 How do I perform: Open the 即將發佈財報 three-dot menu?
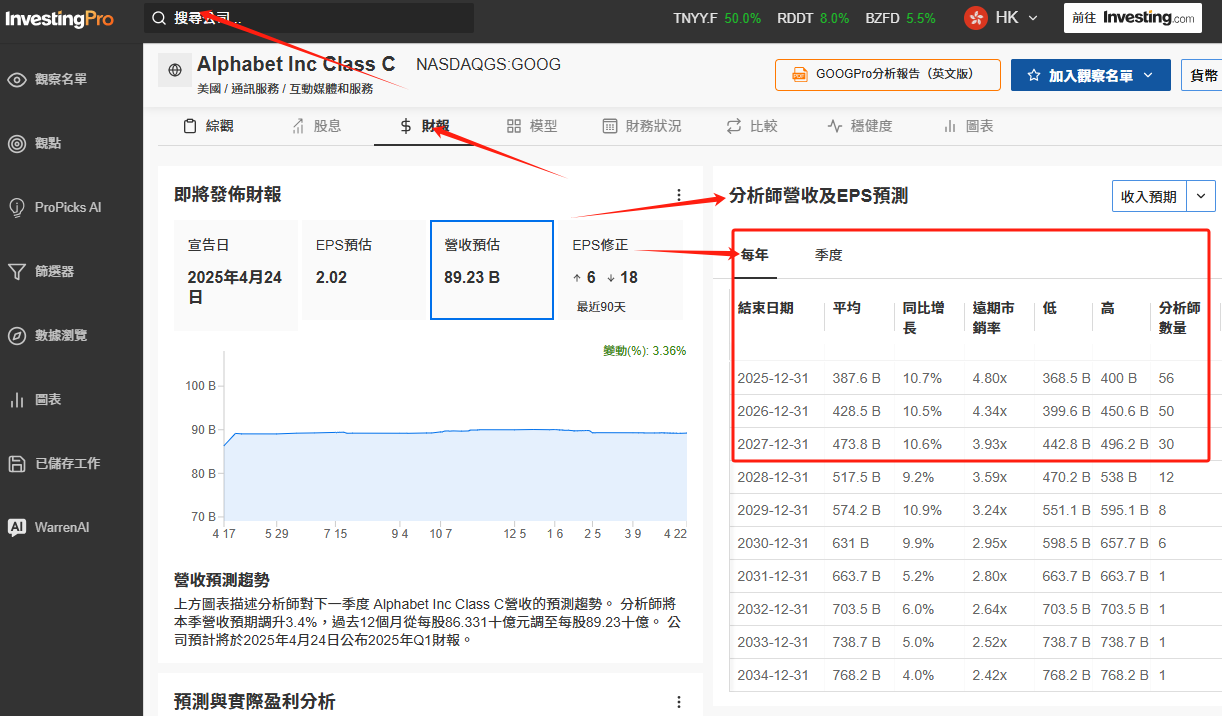(x=679, y=195)
